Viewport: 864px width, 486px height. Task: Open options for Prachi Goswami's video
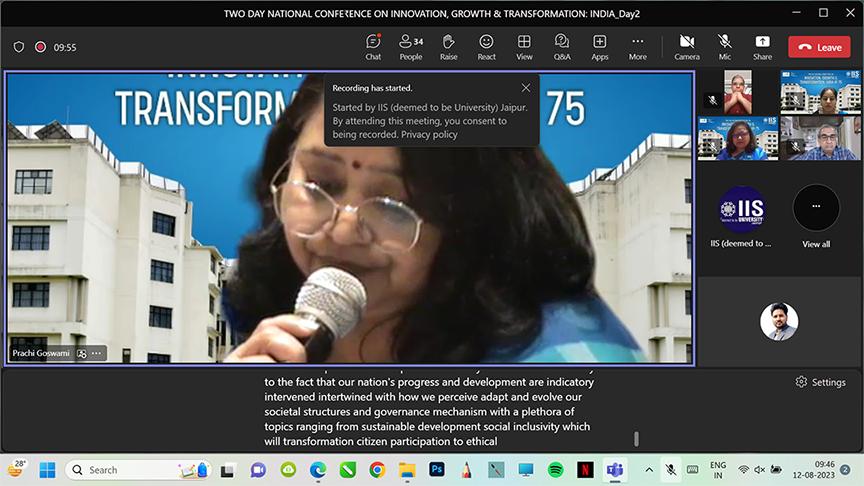pos(97,353)
